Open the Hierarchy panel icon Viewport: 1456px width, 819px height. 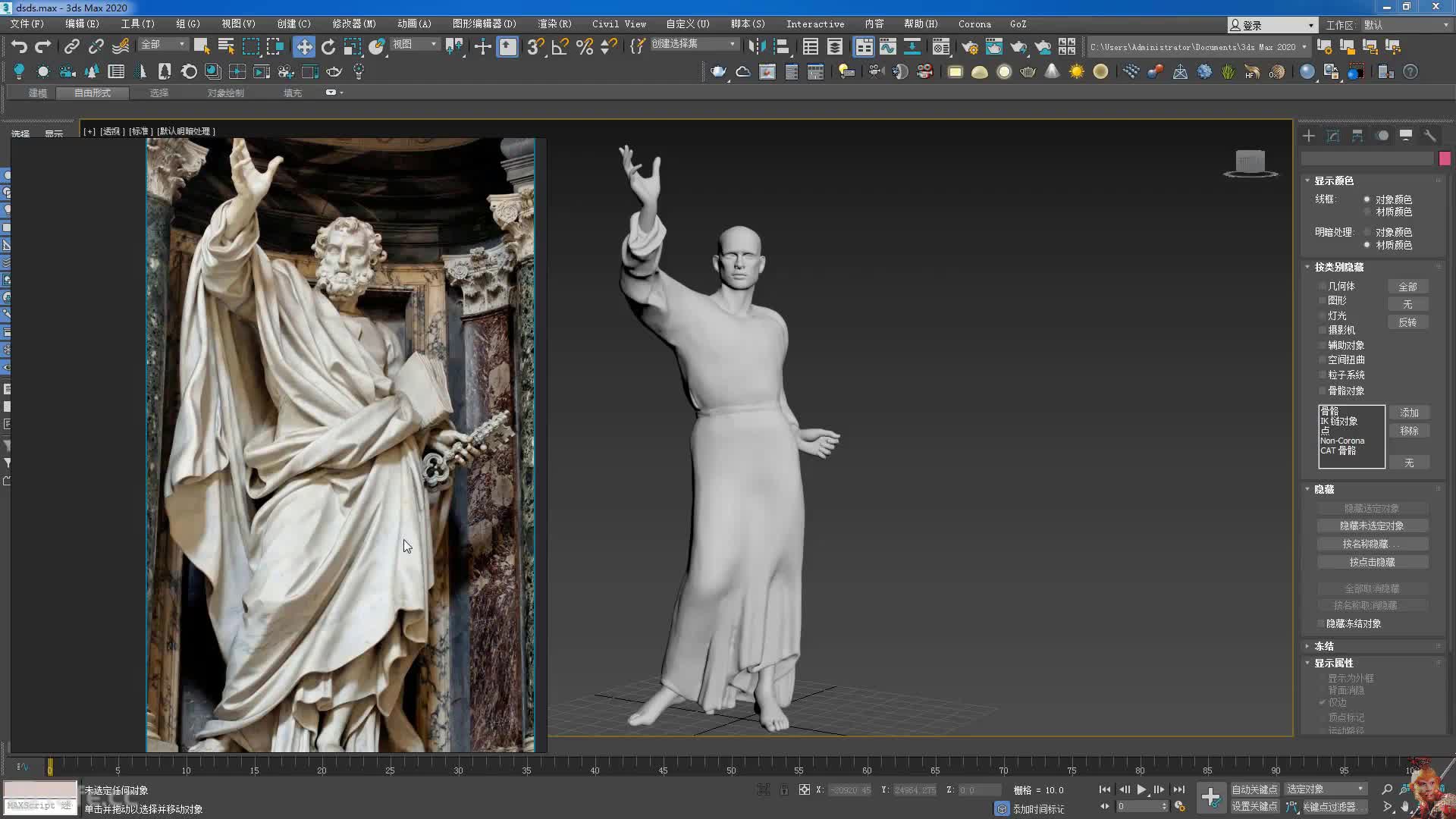(x=1357, y=136)
